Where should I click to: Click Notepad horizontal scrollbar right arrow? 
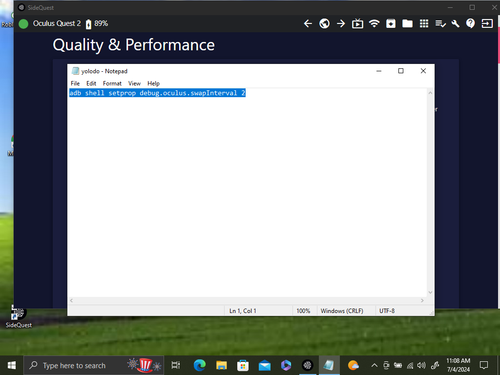click(x=422, y=300)
